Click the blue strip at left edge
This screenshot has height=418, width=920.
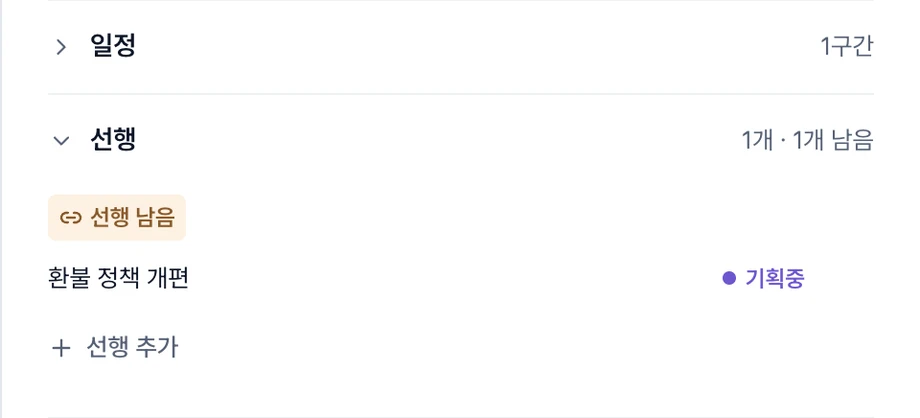(x=1, y=209)
